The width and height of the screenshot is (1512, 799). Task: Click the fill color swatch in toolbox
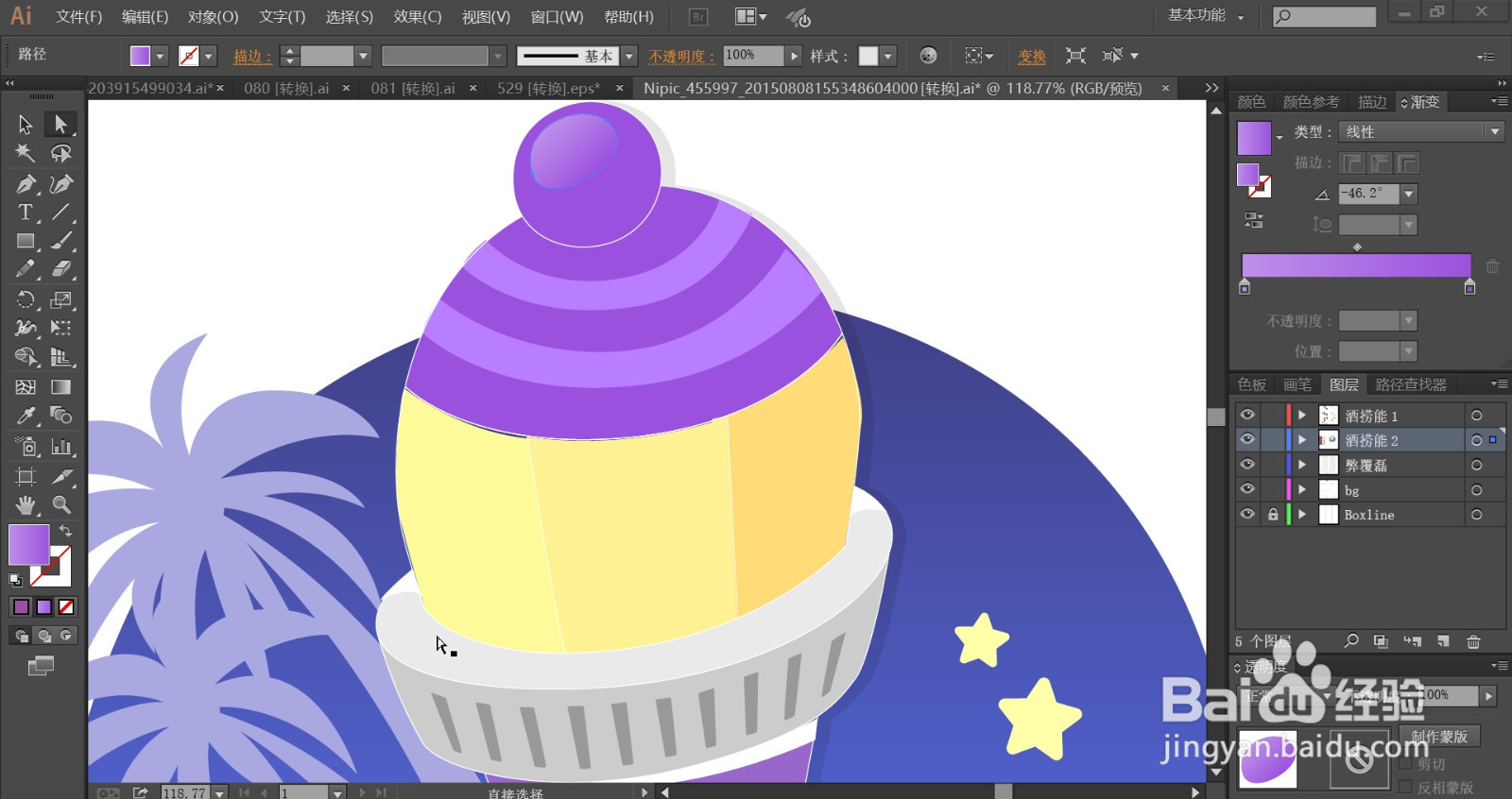click(x=28, y=545)
